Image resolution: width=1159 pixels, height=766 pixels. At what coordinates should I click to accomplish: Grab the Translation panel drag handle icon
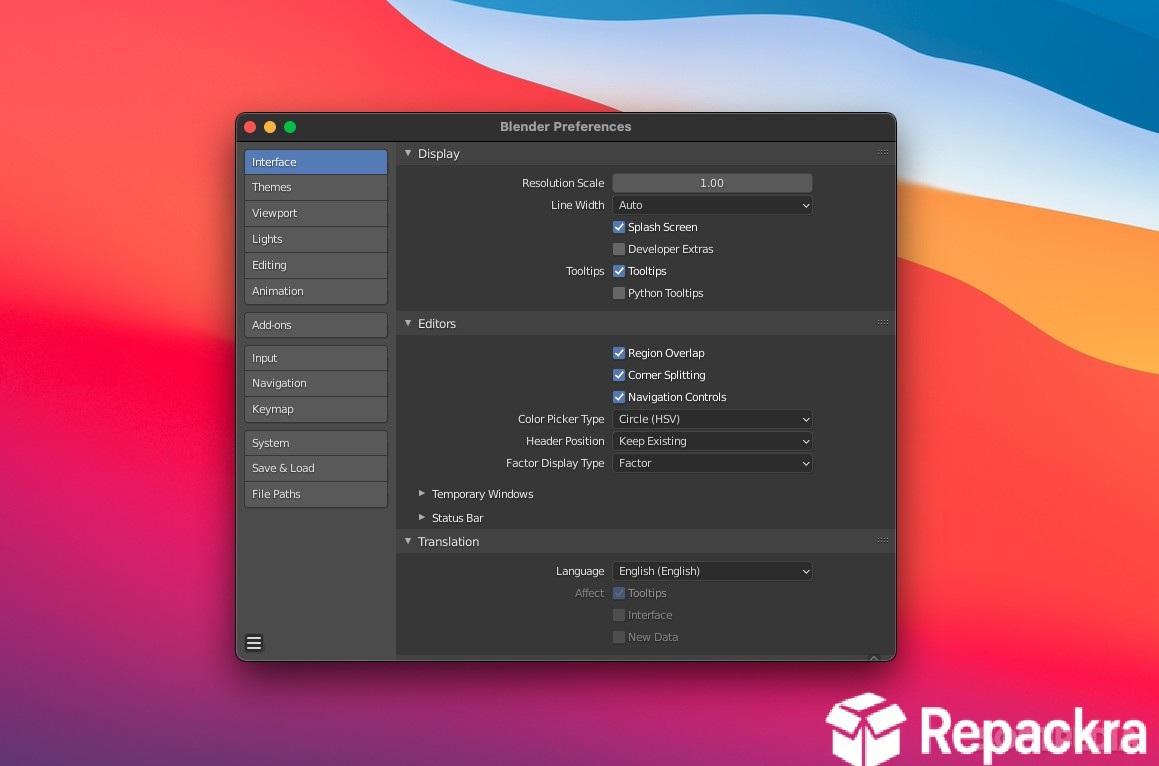click(883, 540)
